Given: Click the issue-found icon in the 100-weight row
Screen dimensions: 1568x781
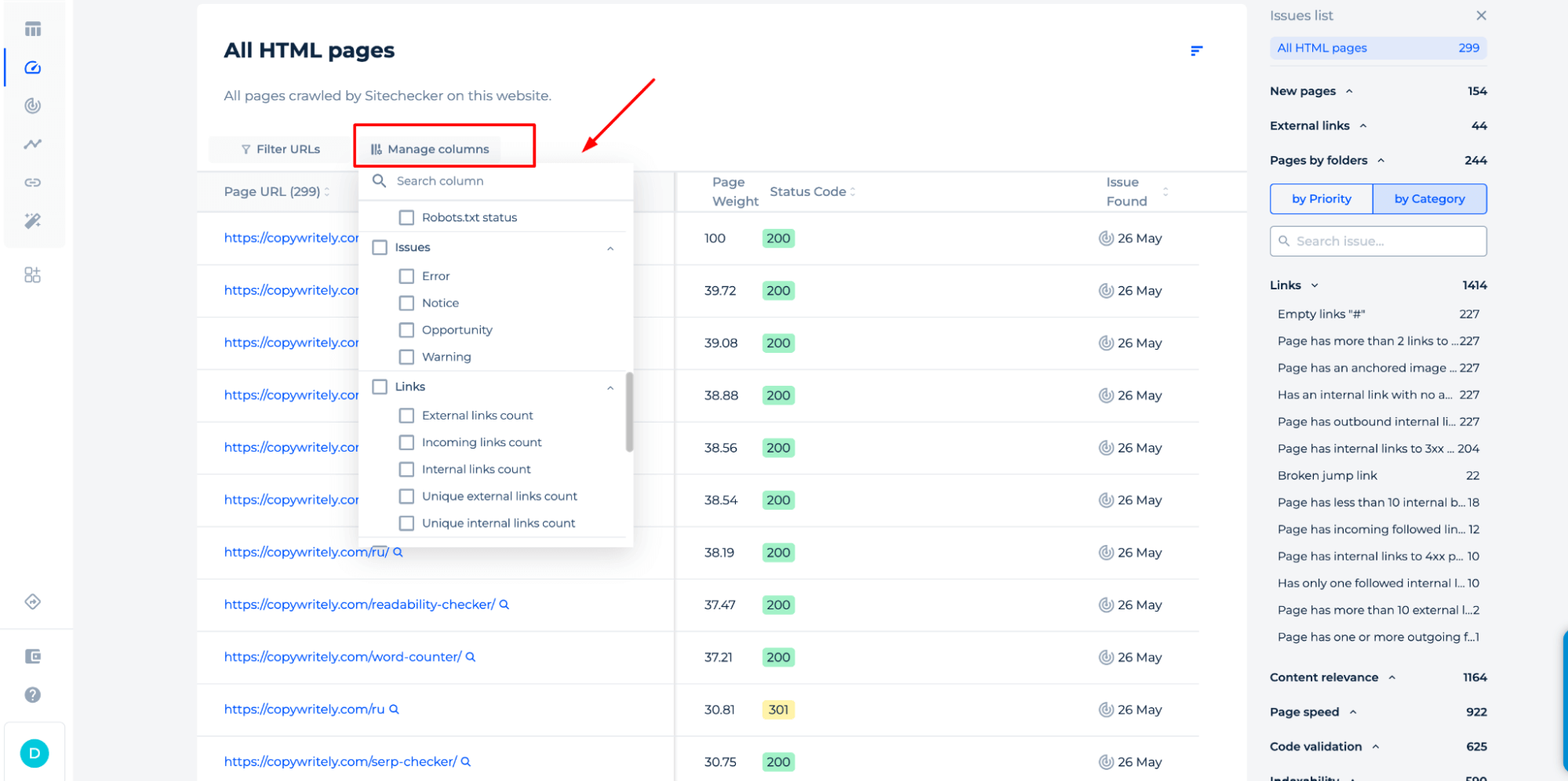Looking at the screenshot, I should (x=1106, y=238).
